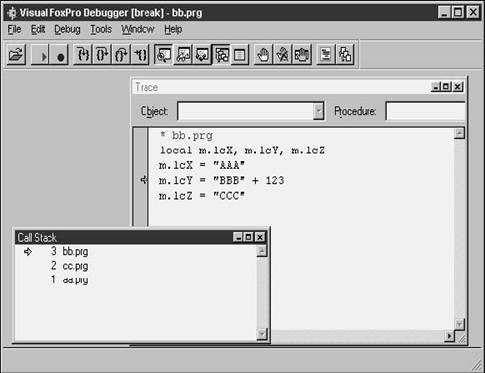Click the Run to Cursor icon

coord(140,54)
